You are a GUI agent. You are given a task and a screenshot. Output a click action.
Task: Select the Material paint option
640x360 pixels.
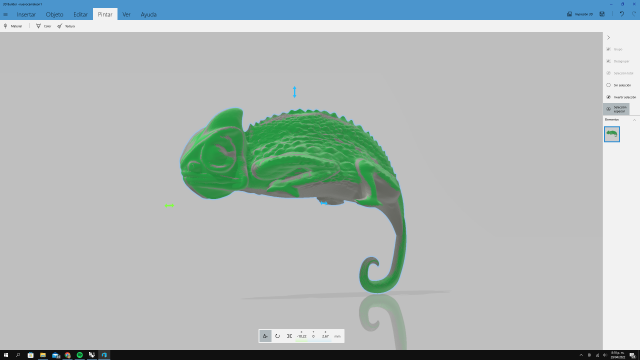[x=13, y=26]
